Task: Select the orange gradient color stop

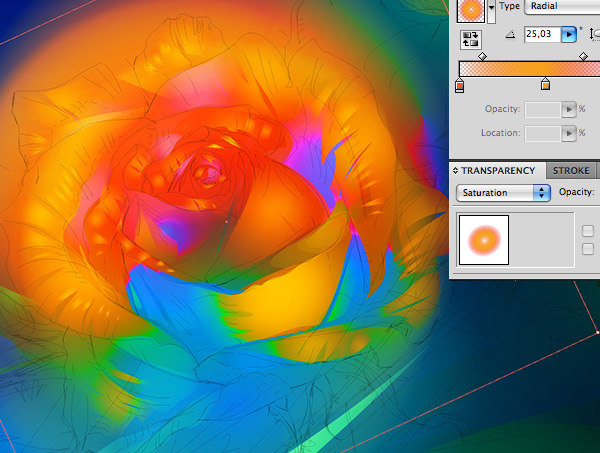Action: [x=545, y=84]
